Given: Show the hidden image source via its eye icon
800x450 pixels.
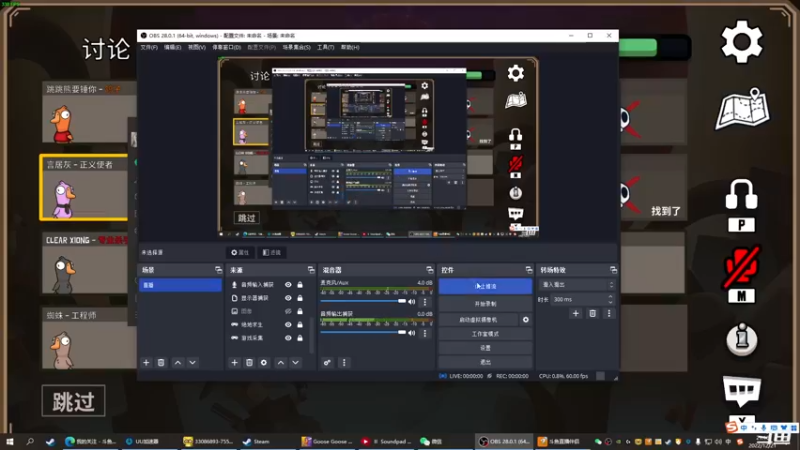Looking at the screenshot, I should [288, 311].
